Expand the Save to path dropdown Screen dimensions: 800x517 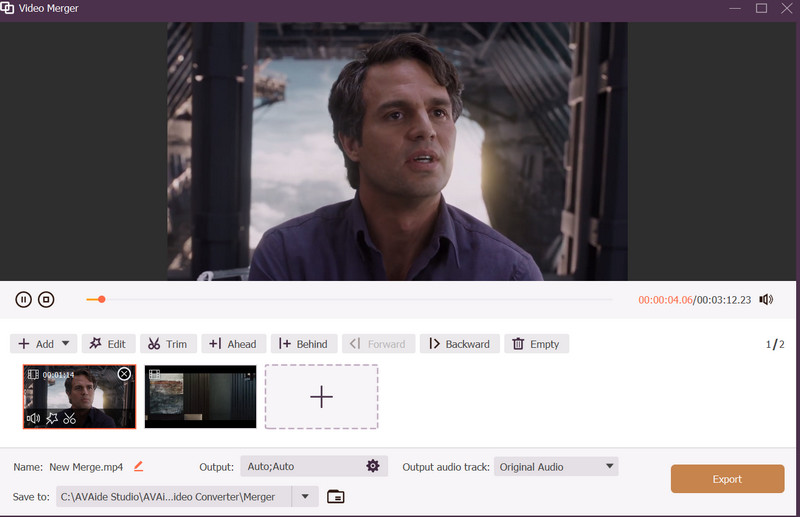click(305, 496)
